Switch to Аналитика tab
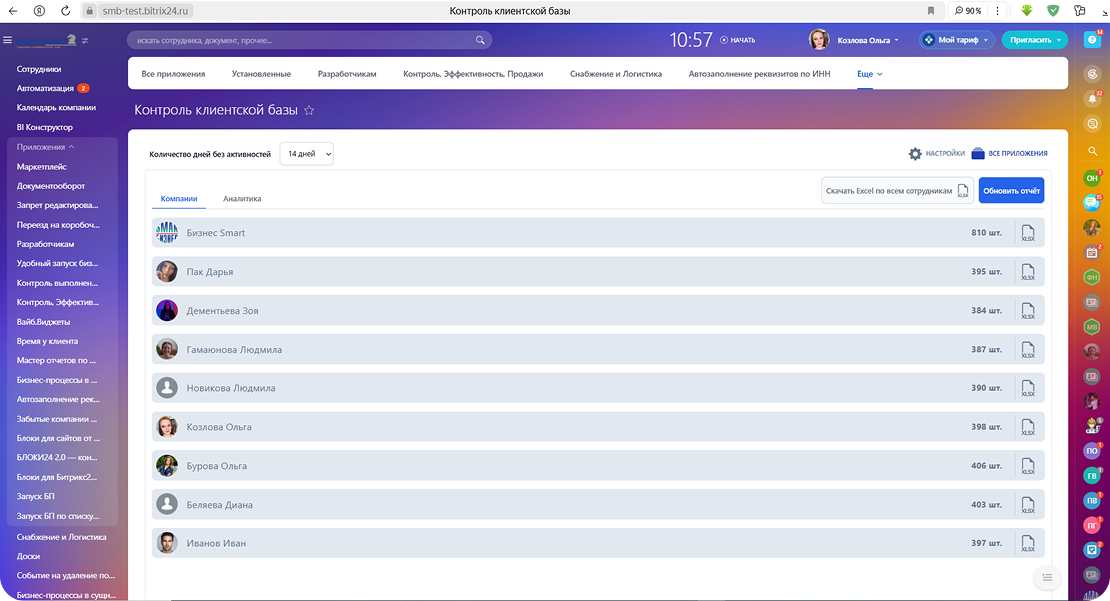Image resolution: width=1110 pixels, height=601 pixels. pyautogui.click(x=242, y=199)
